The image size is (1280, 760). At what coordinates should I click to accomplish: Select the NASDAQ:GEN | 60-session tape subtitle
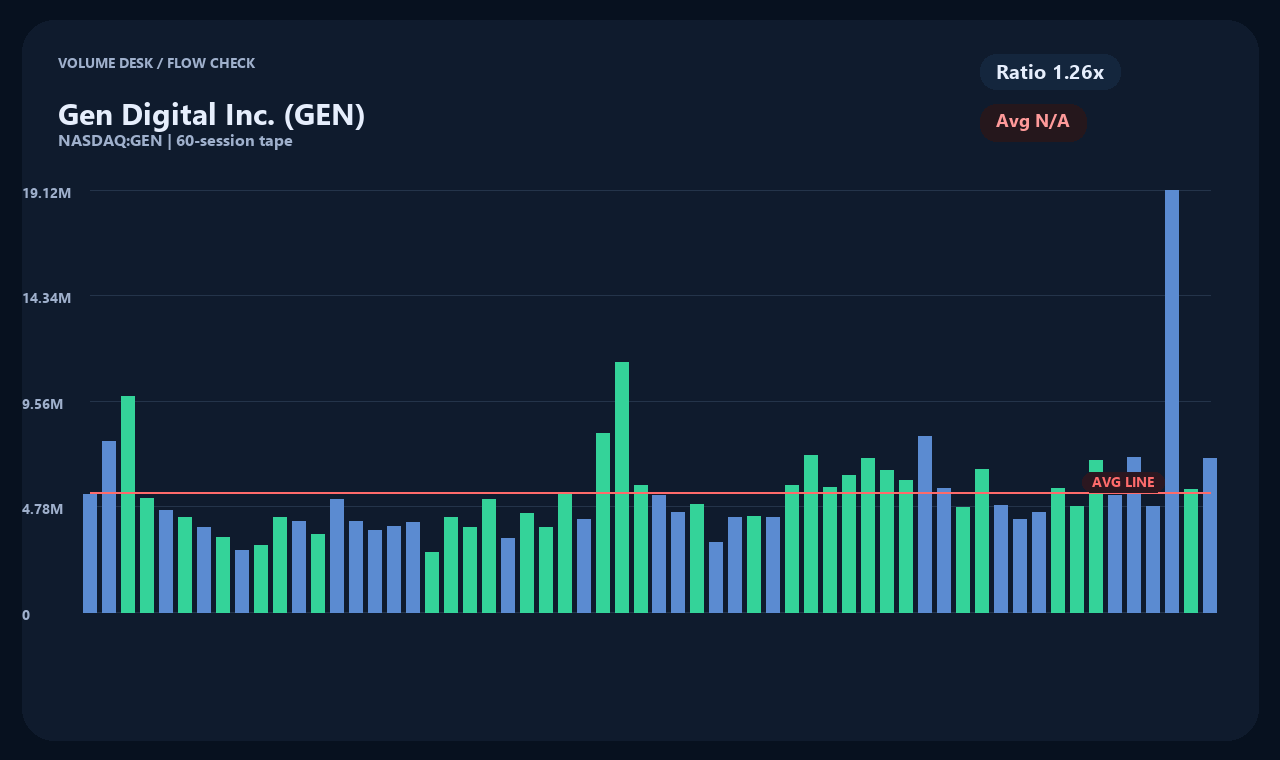coord(175,141)
